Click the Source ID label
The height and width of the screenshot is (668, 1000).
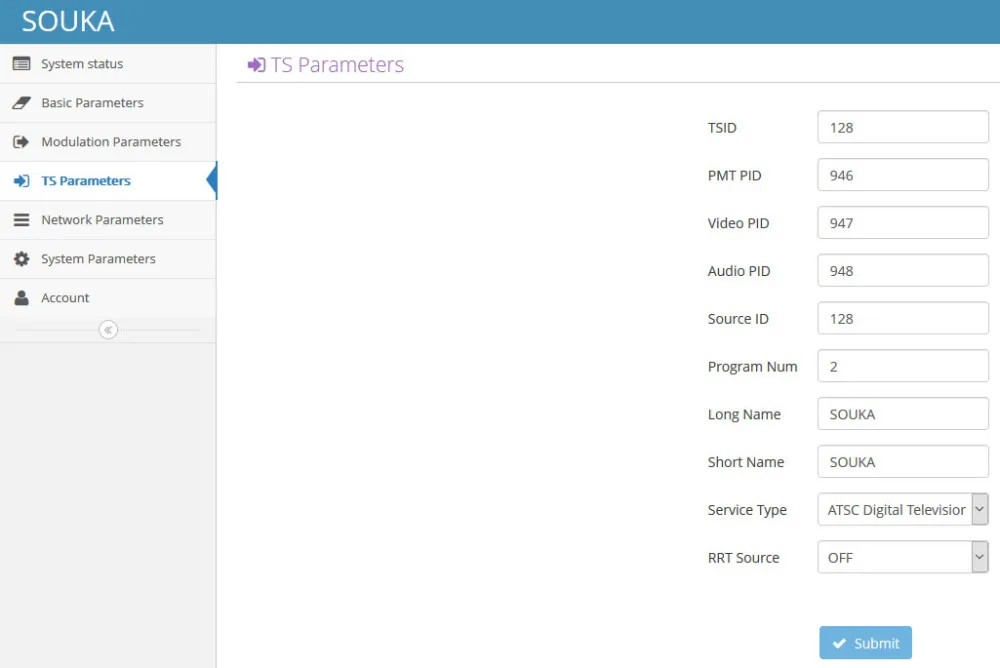(738, 319)
